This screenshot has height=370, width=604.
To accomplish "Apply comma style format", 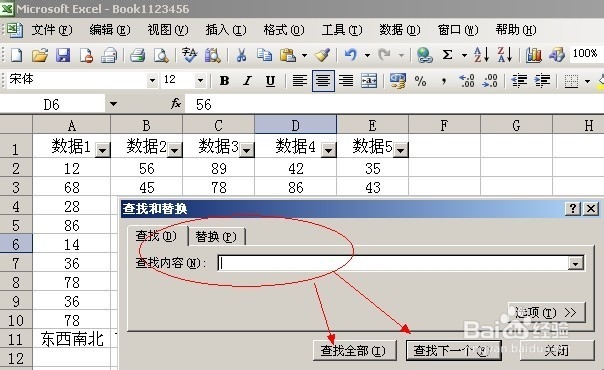I will click(444, 81).
